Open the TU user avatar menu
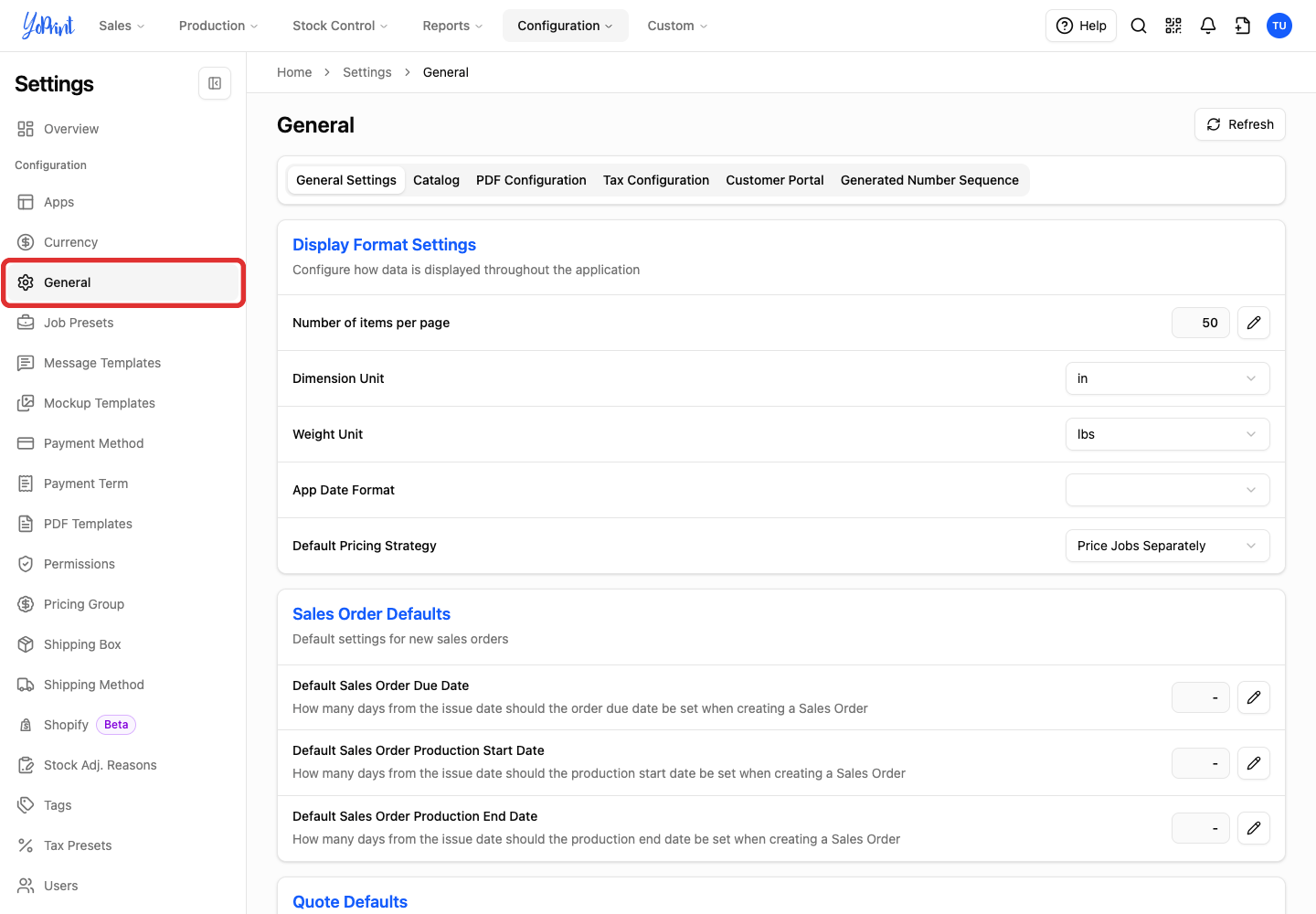 tap(1279, 26)
